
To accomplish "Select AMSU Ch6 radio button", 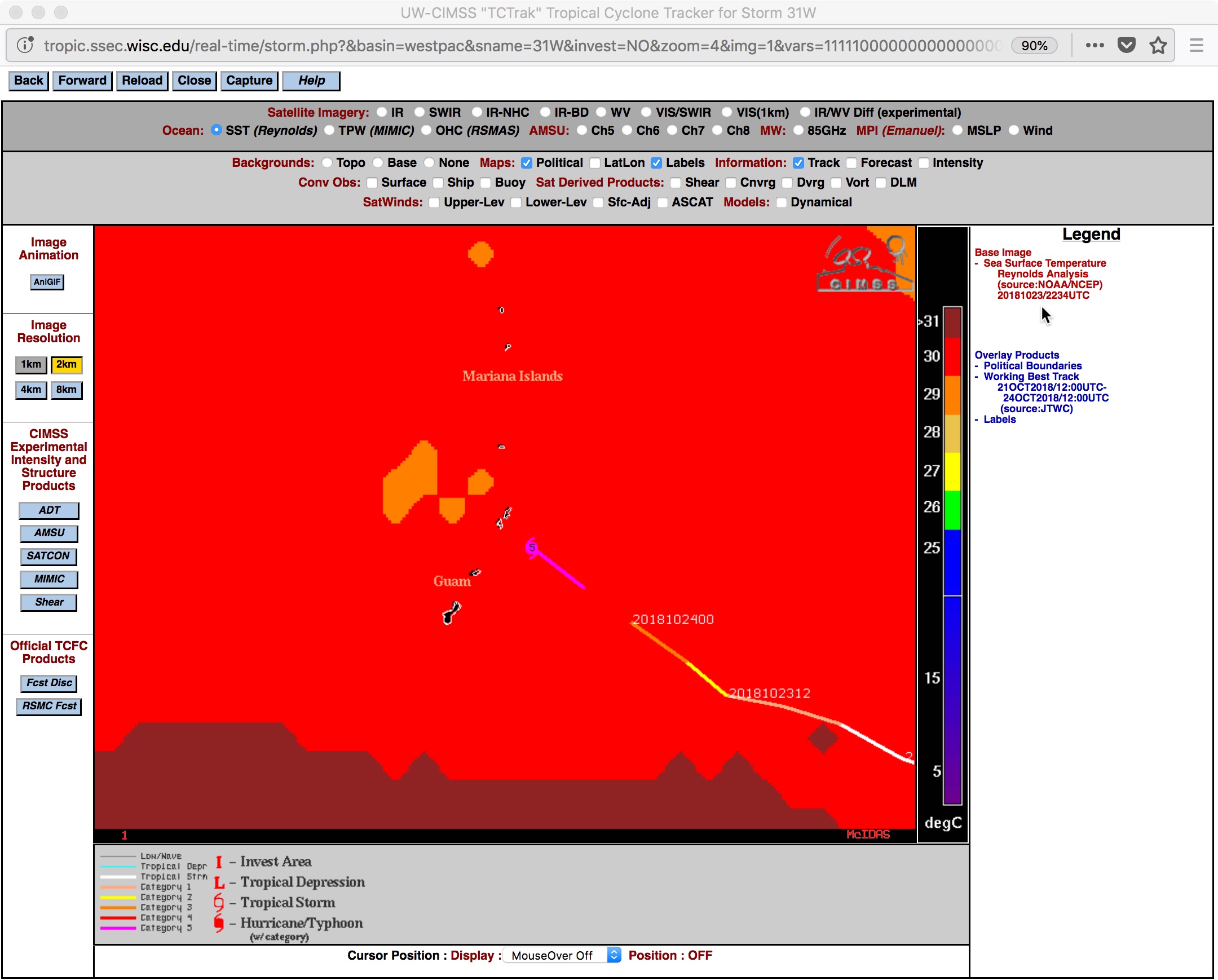I will [627, 130].
